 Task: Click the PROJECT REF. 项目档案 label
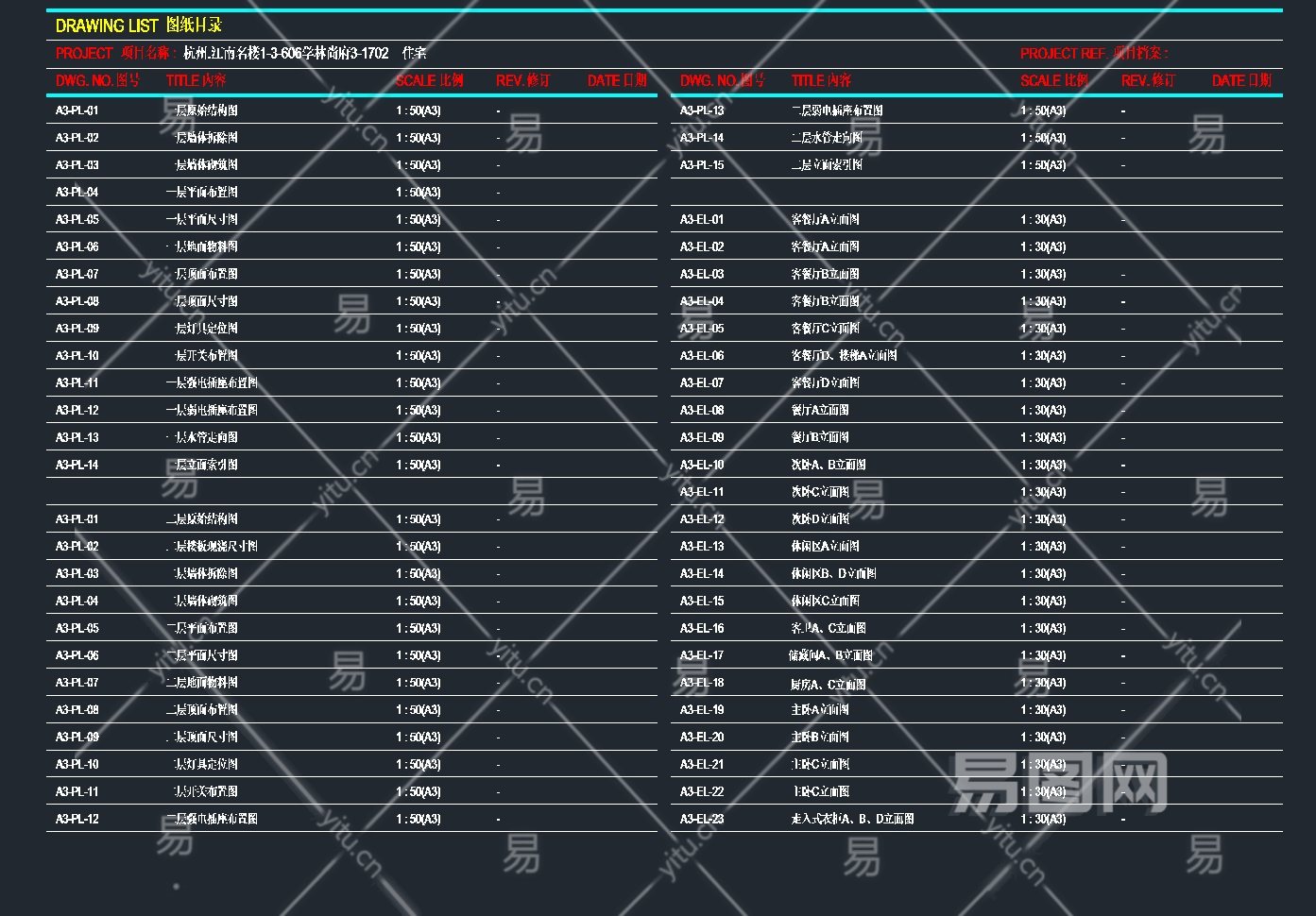pos(1094,53)
